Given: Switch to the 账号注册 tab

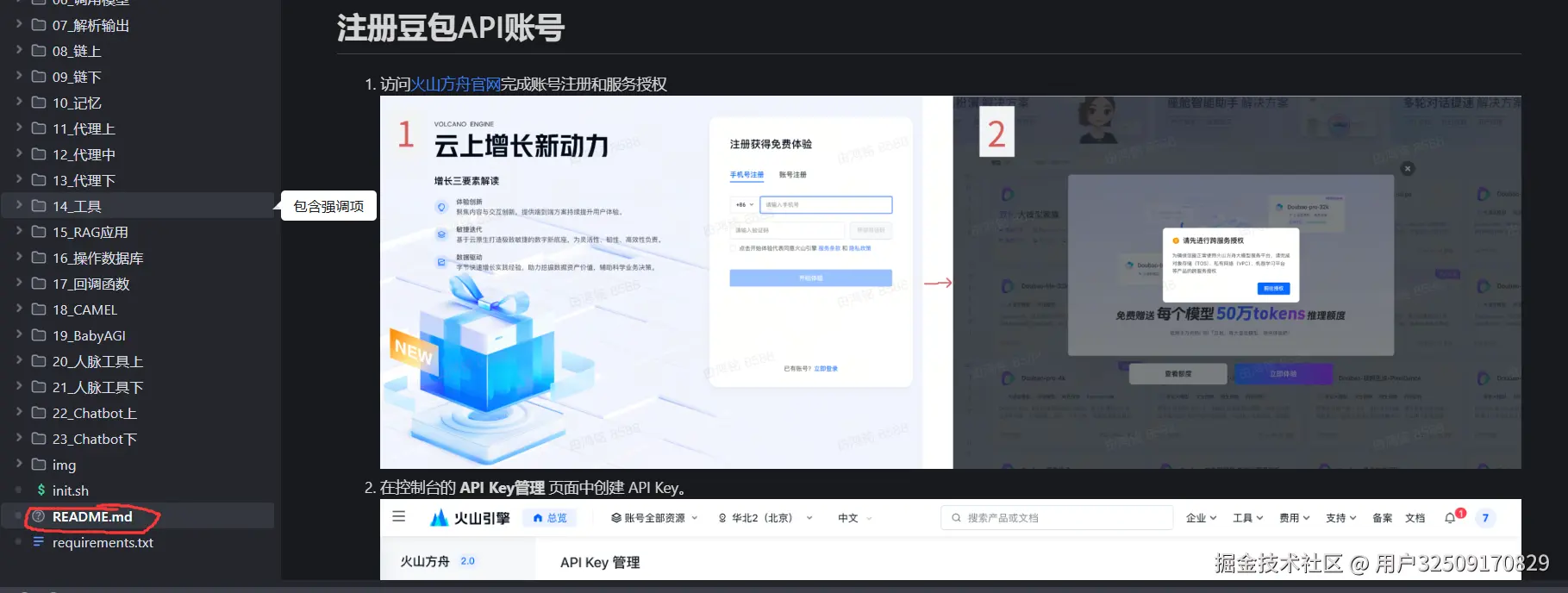Looking at the screenshot, I should [x=793, y=175].
